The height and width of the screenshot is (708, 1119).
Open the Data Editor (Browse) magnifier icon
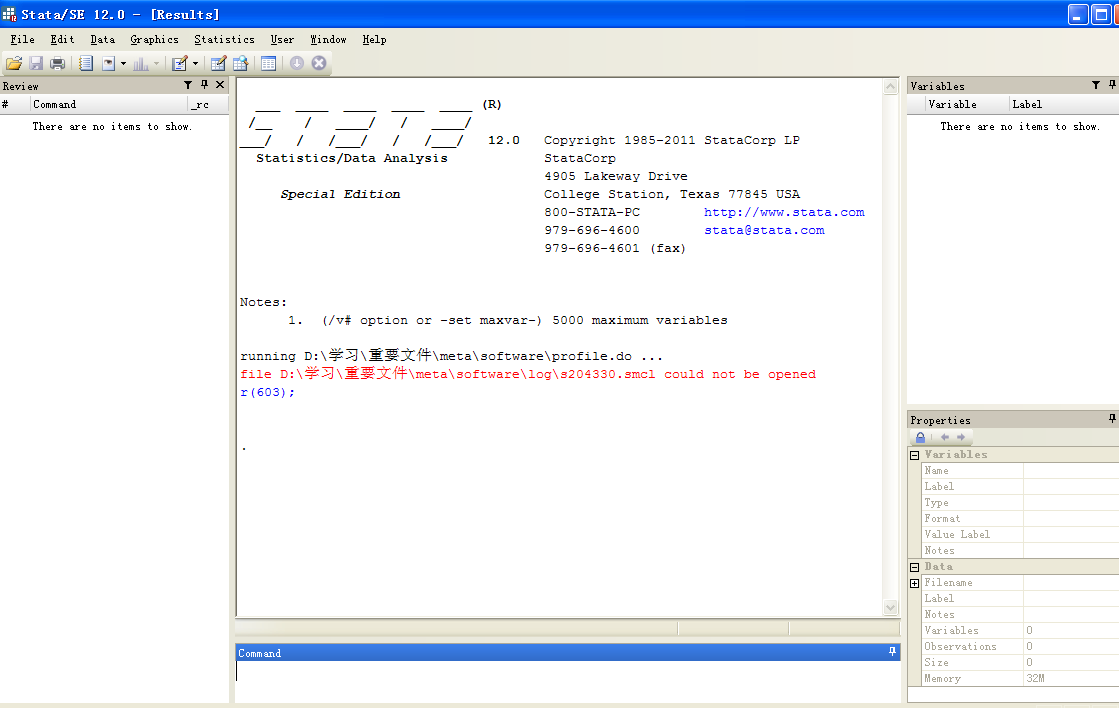click(x=240, y=64)
